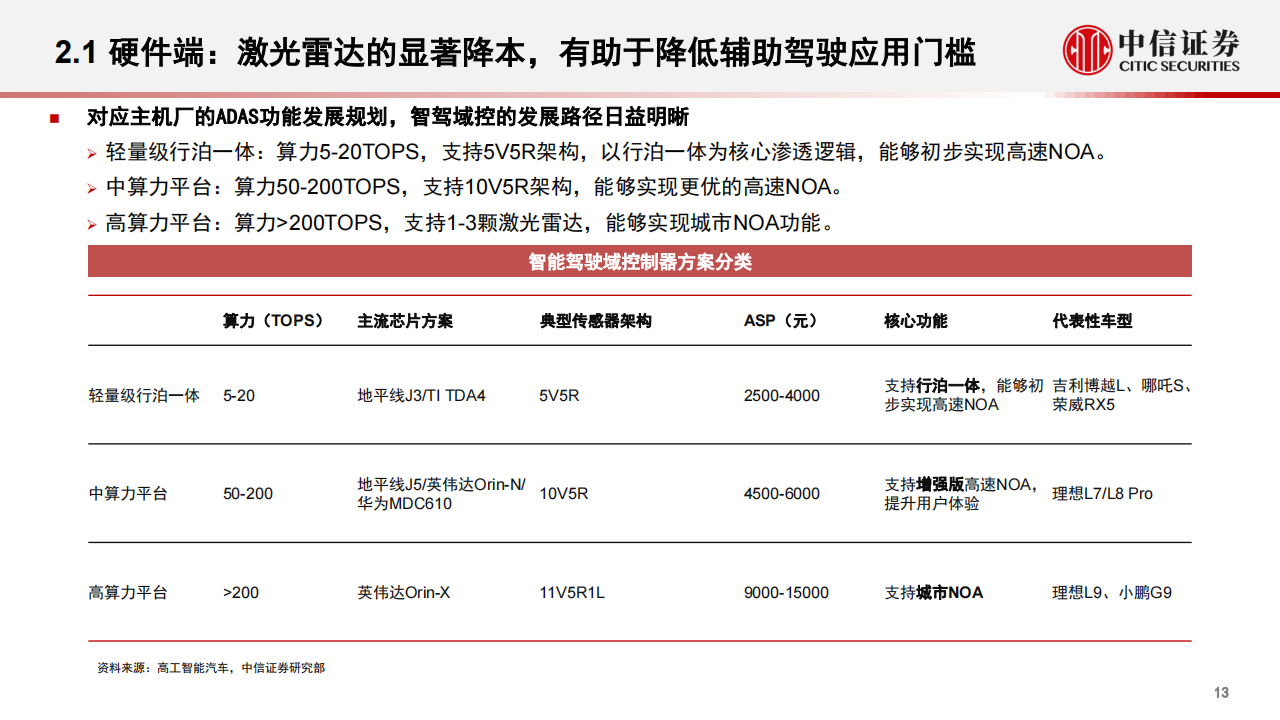Click the cell 11V5R1L
1280x720 pixels.
(x=572, y=592)
